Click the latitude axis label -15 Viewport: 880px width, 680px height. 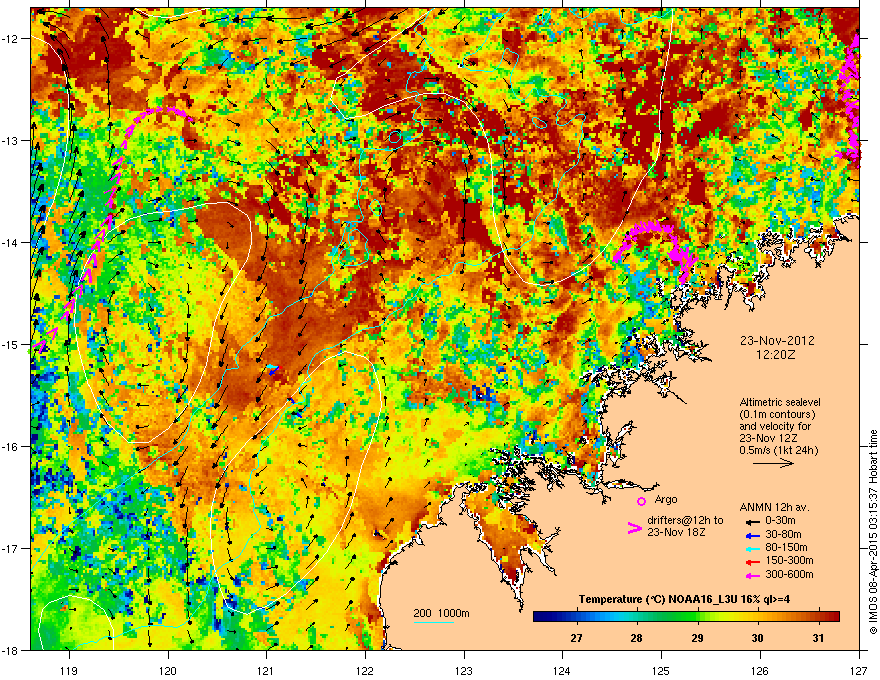pyautogui.click(x=11, y=344)
